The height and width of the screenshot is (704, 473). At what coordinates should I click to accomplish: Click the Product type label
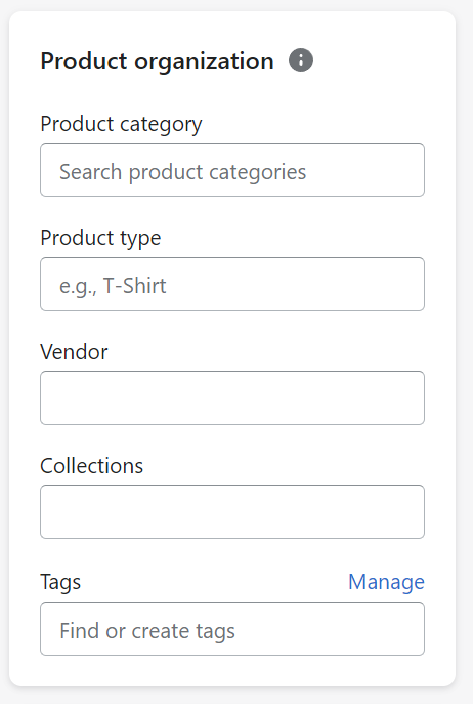coord(101,238)
